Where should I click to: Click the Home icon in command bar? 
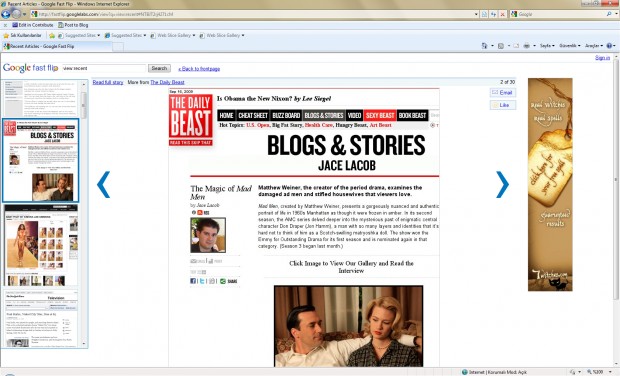tap(484, 46)
